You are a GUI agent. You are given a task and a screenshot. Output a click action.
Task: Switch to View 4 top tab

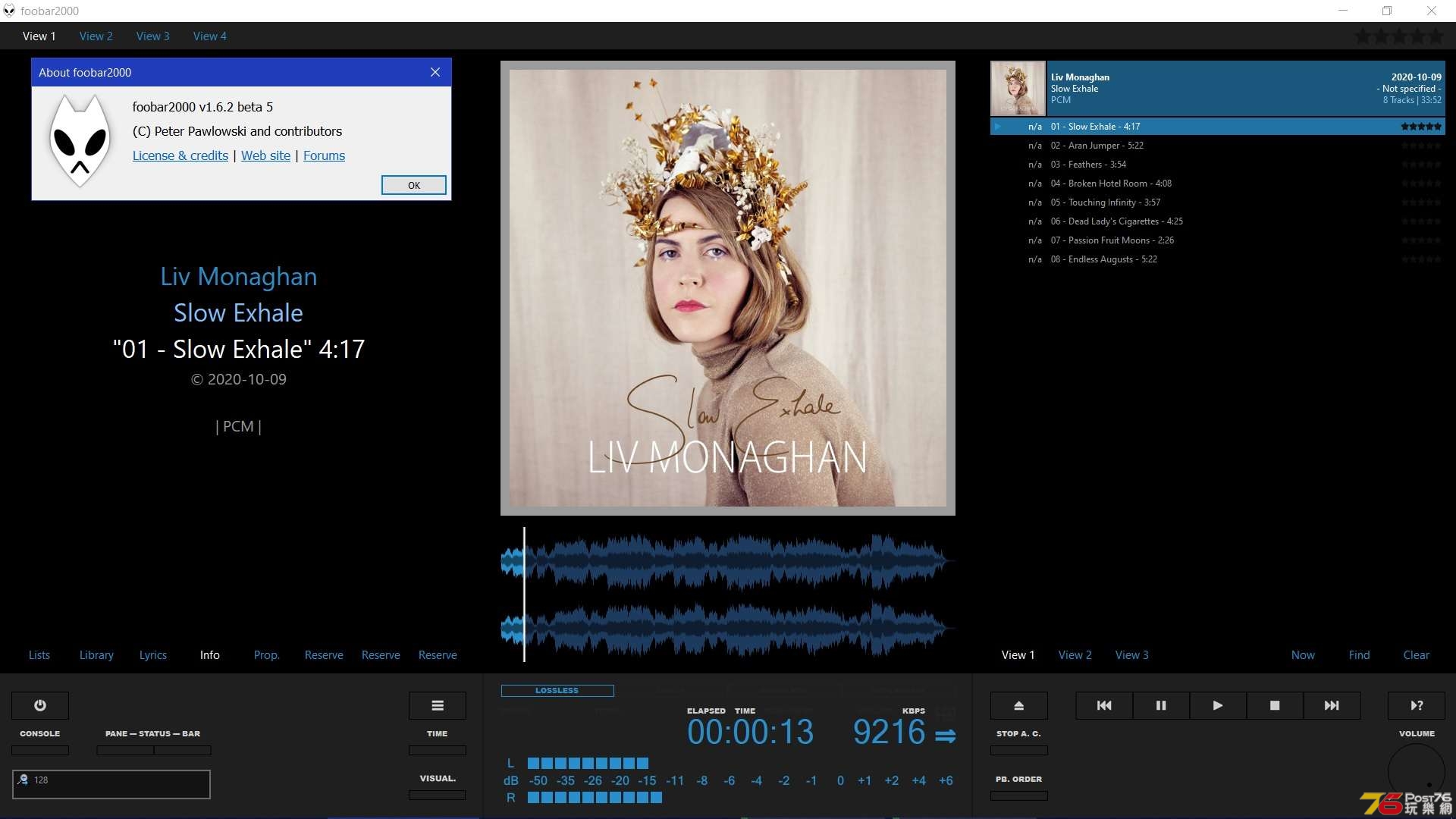pos(210,36)
